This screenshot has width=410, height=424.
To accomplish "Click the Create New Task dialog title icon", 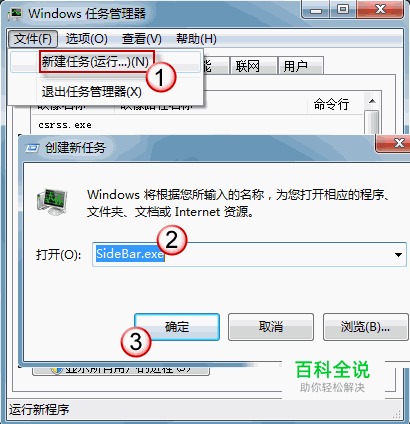I will point(32,148).
